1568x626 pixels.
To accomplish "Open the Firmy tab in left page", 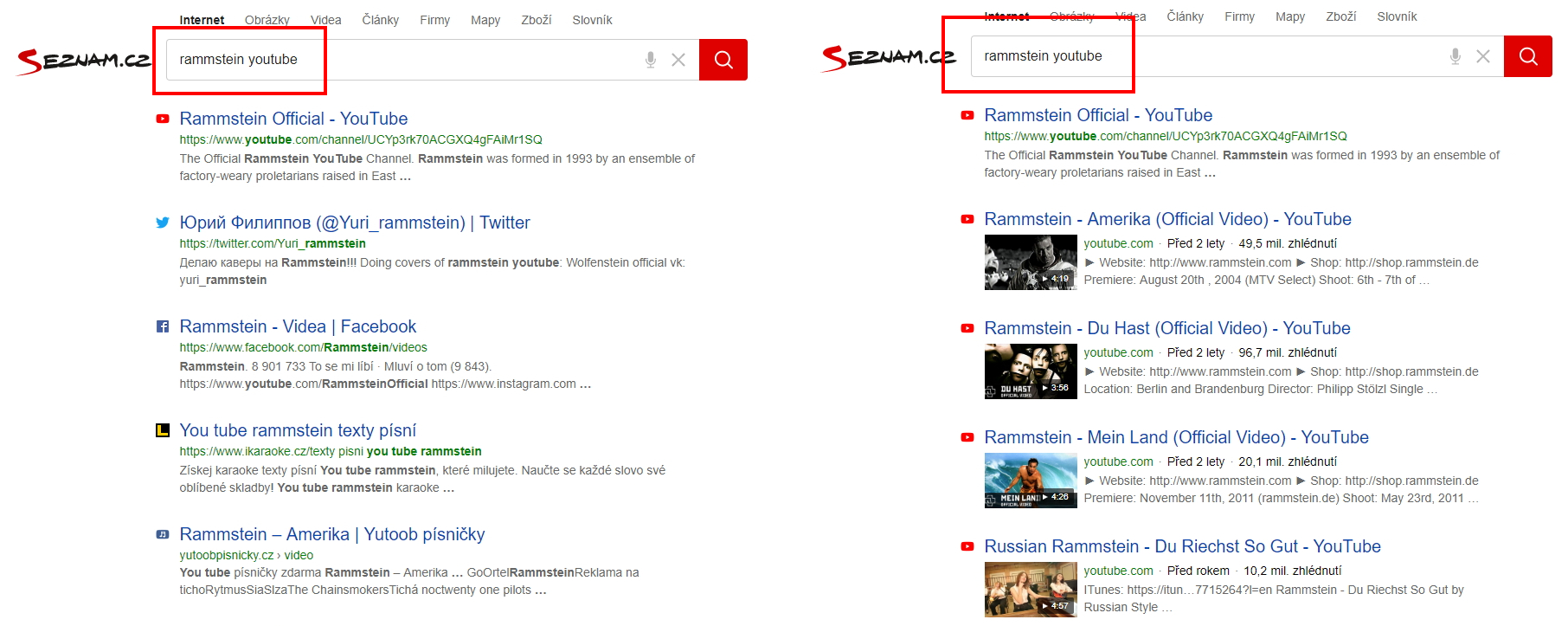I will (435, 20).
